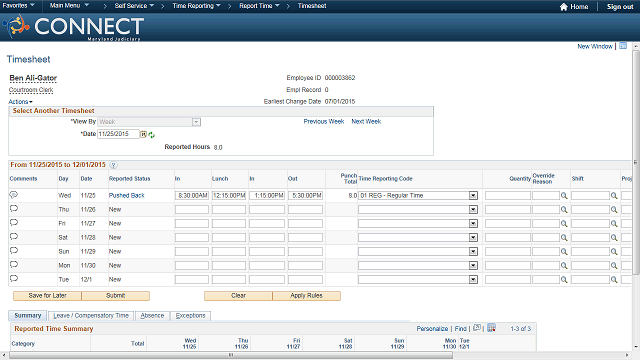
Task: Click the Sign out link
Action: (x=620, y=7)
